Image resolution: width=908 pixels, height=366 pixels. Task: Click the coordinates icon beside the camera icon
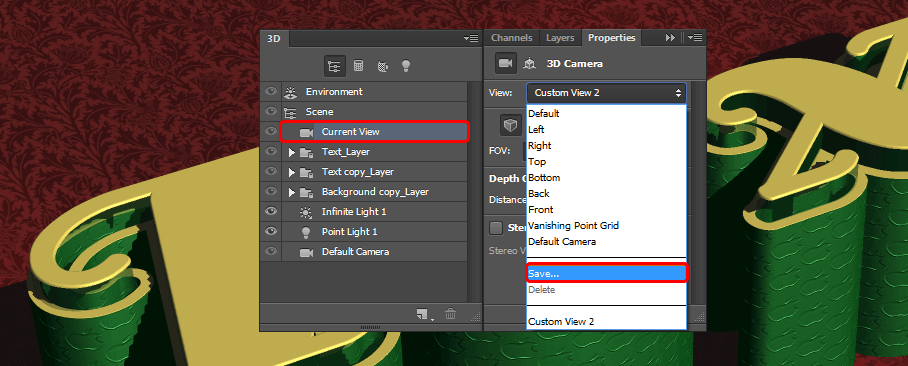[x=529, y=64]
